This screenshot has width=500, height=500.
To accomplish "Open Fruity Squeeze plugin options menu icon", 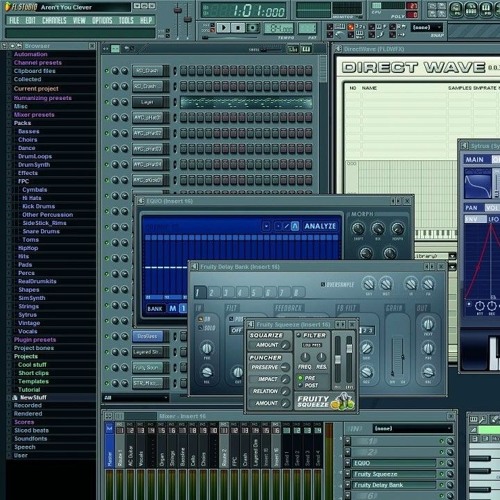I will click(x=251, y=324).
